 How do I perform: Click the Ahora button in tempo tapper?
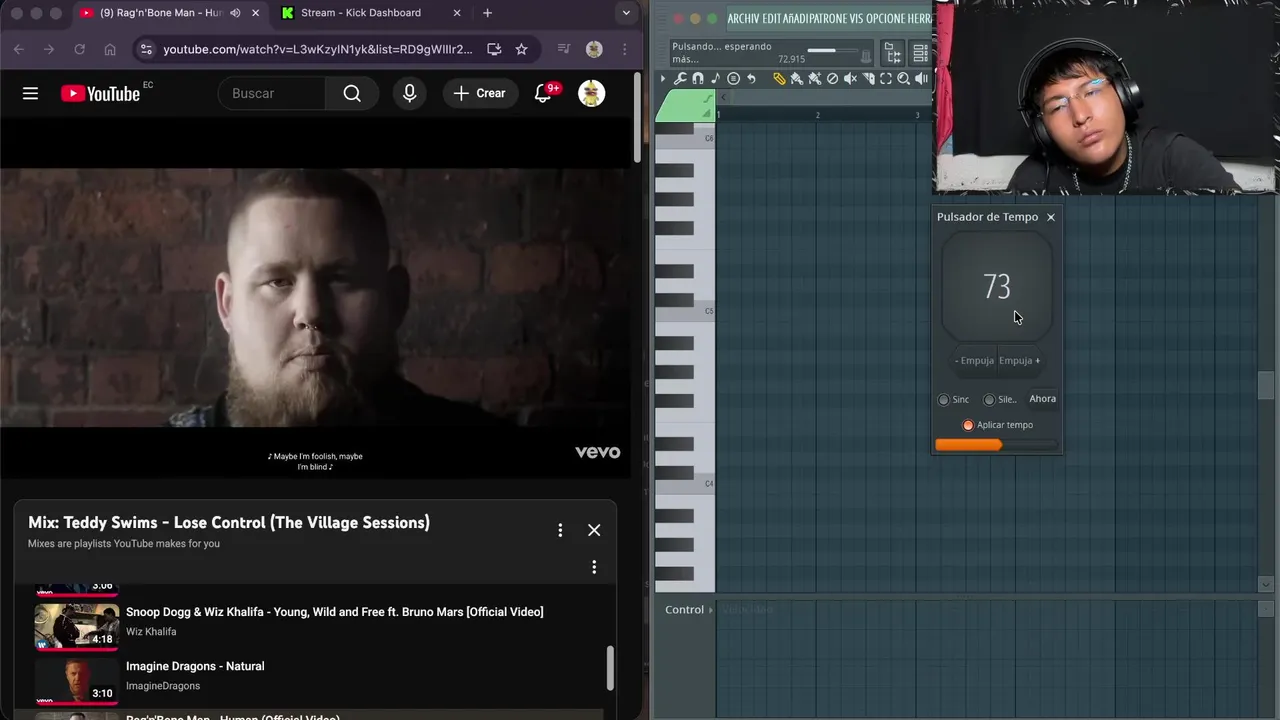click(x=1042, y=399)
